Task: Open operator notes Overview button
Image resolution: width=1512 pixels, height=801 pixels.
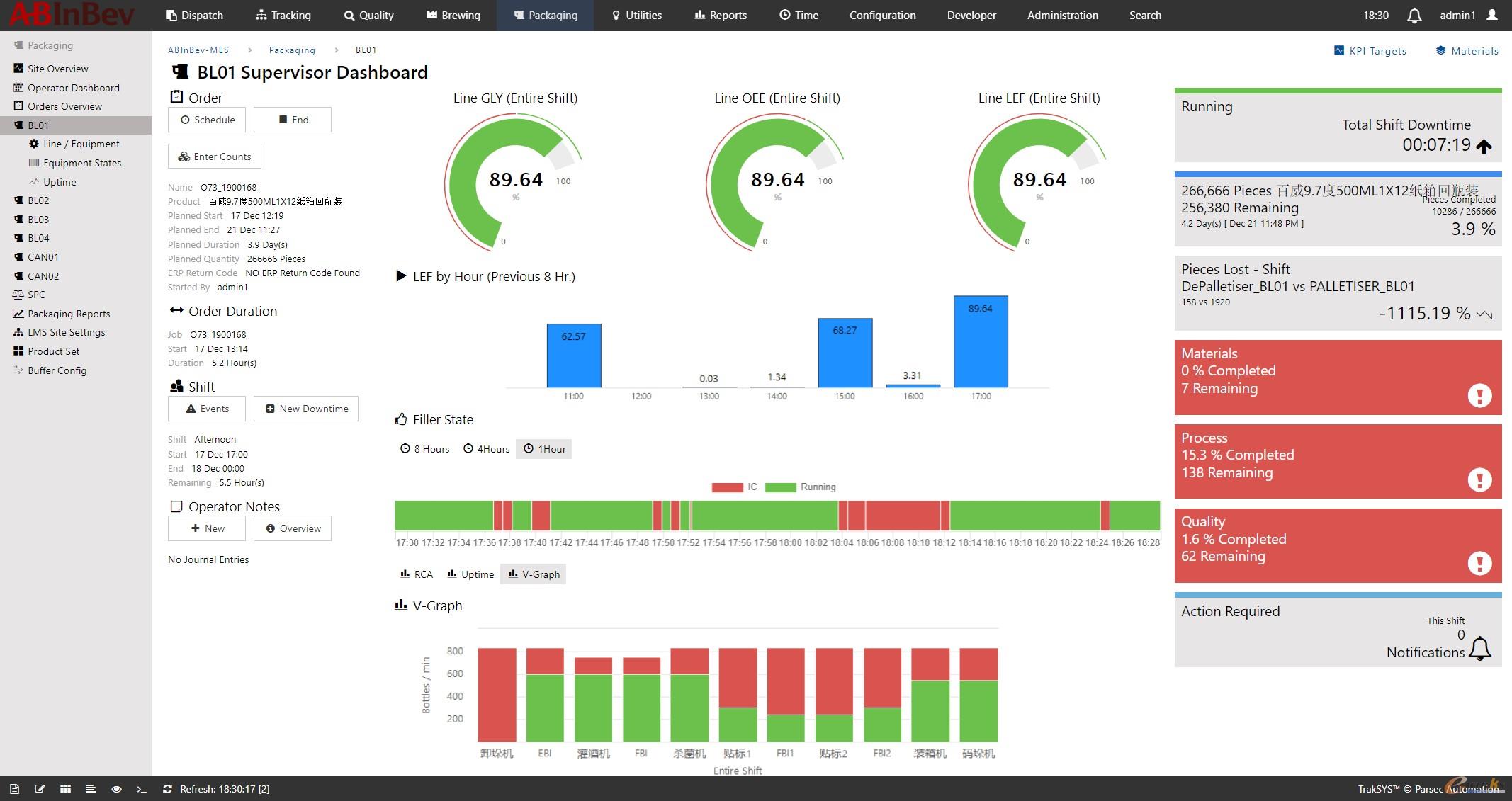Action: [x=293, y=528]
